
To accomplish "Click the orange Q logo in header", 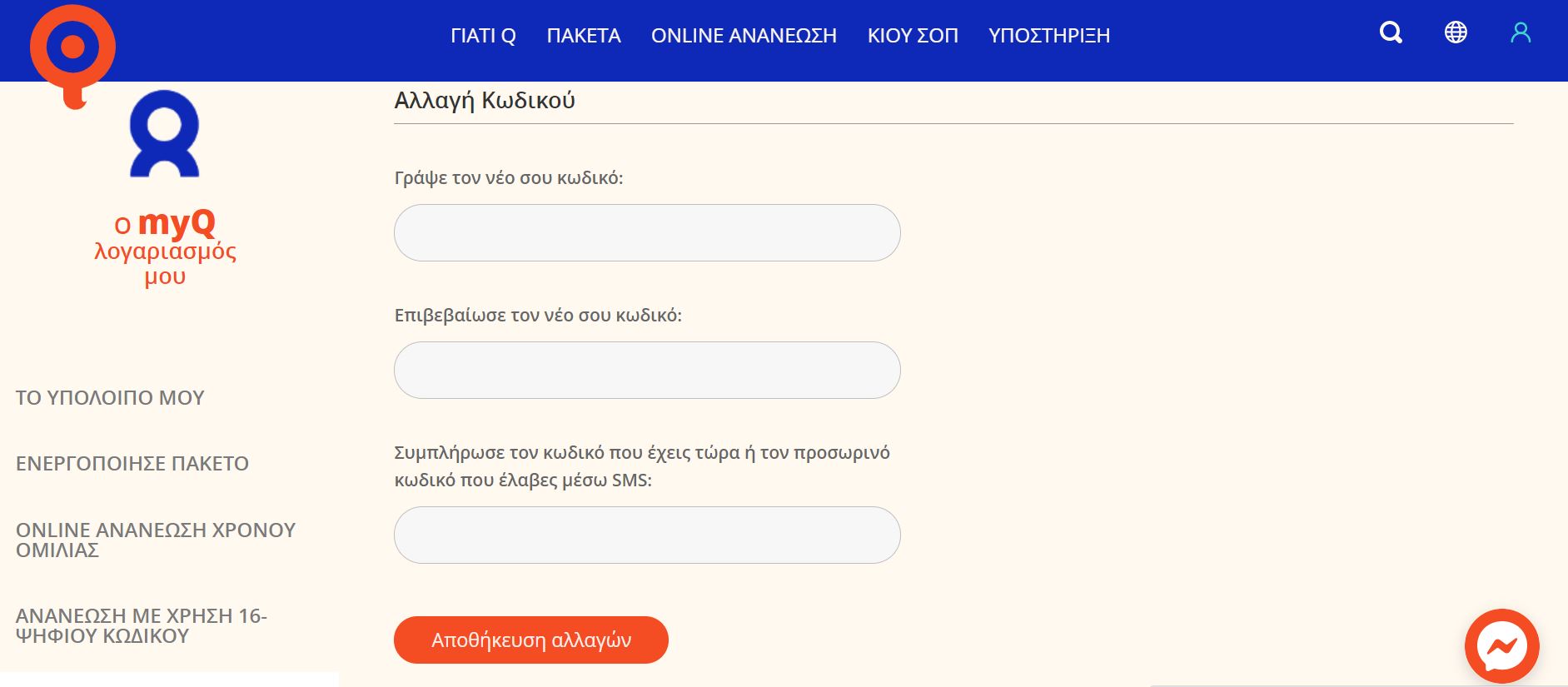I will click(72, 55).
